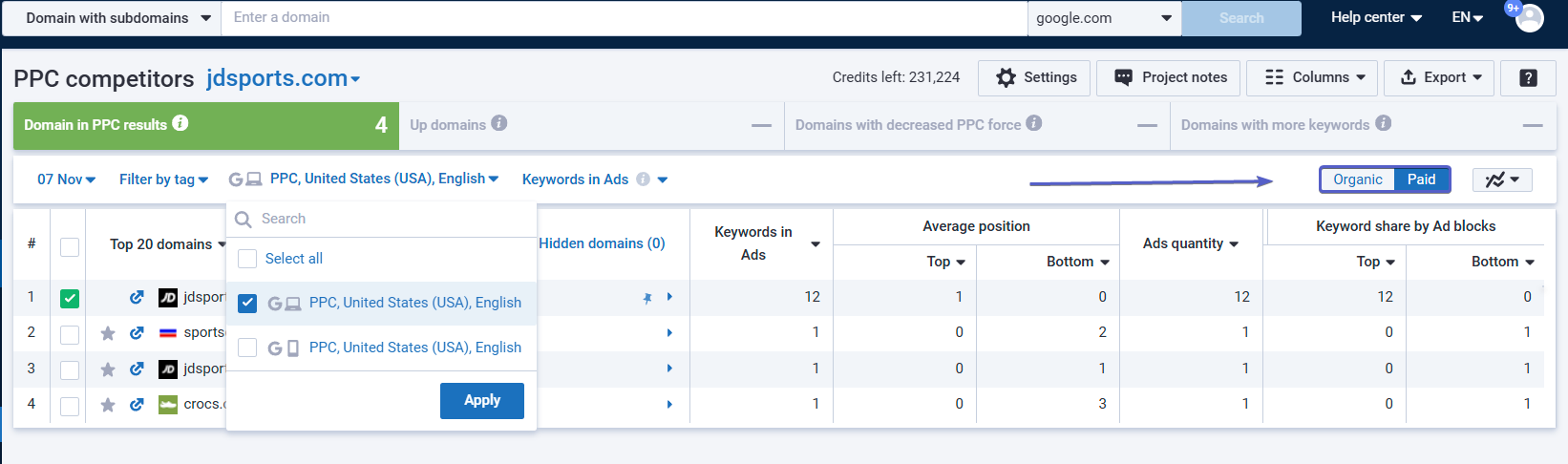The height and width of the screenshot is (464, 1568).
Task: Open Filter by tag dropdown
Action: [x=163, y=179]
